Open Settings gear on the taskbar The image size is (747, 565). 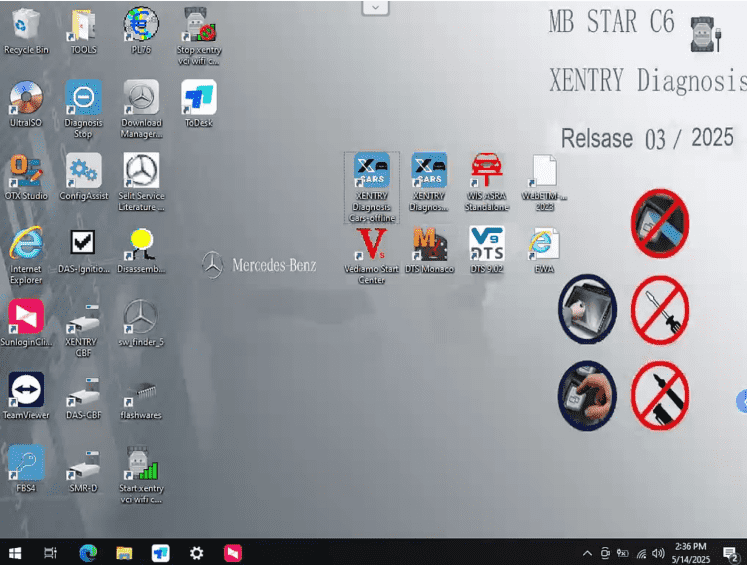[196, 553]
